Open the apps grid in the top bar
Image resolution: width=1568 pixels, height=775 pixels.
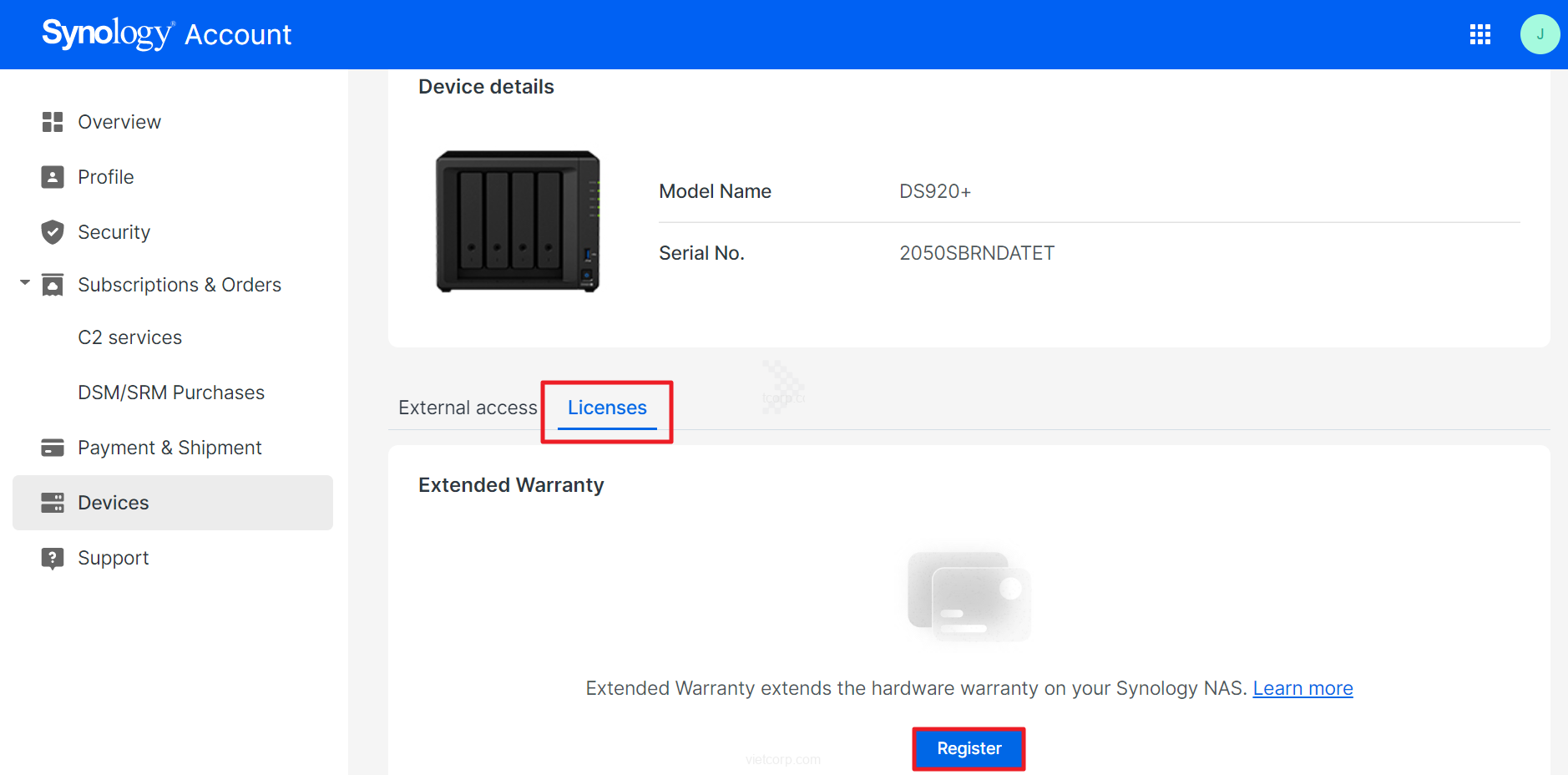[x=1480, y=34]
